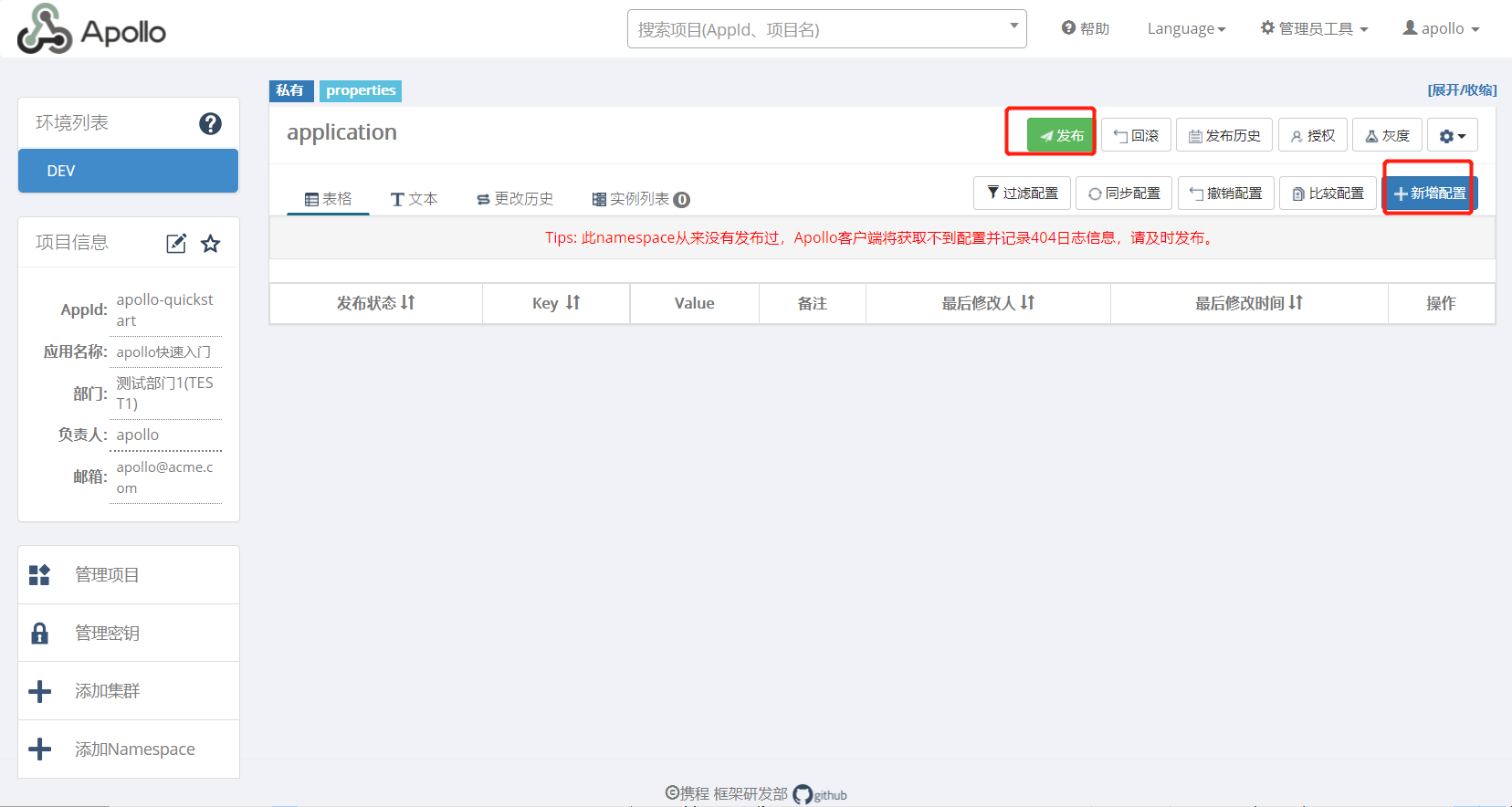Image resolution: width=1512 pixels, height=807 pixels.
Task: Click email value apollo@acme.com
Action: click(165, 477)
